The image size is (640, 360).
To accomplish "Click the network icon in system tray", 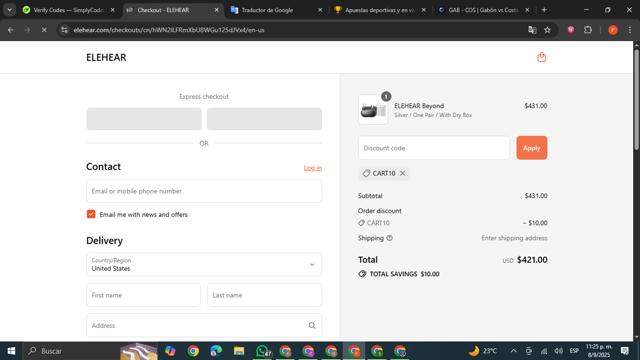I will [544, 351].
